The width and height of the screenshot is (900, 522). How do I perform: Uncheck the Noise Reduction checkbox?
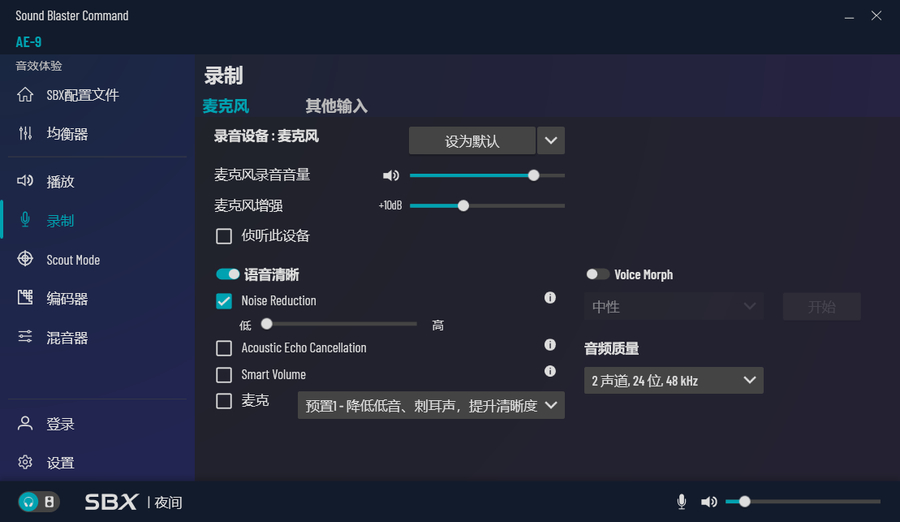click(x=224, y=301)
